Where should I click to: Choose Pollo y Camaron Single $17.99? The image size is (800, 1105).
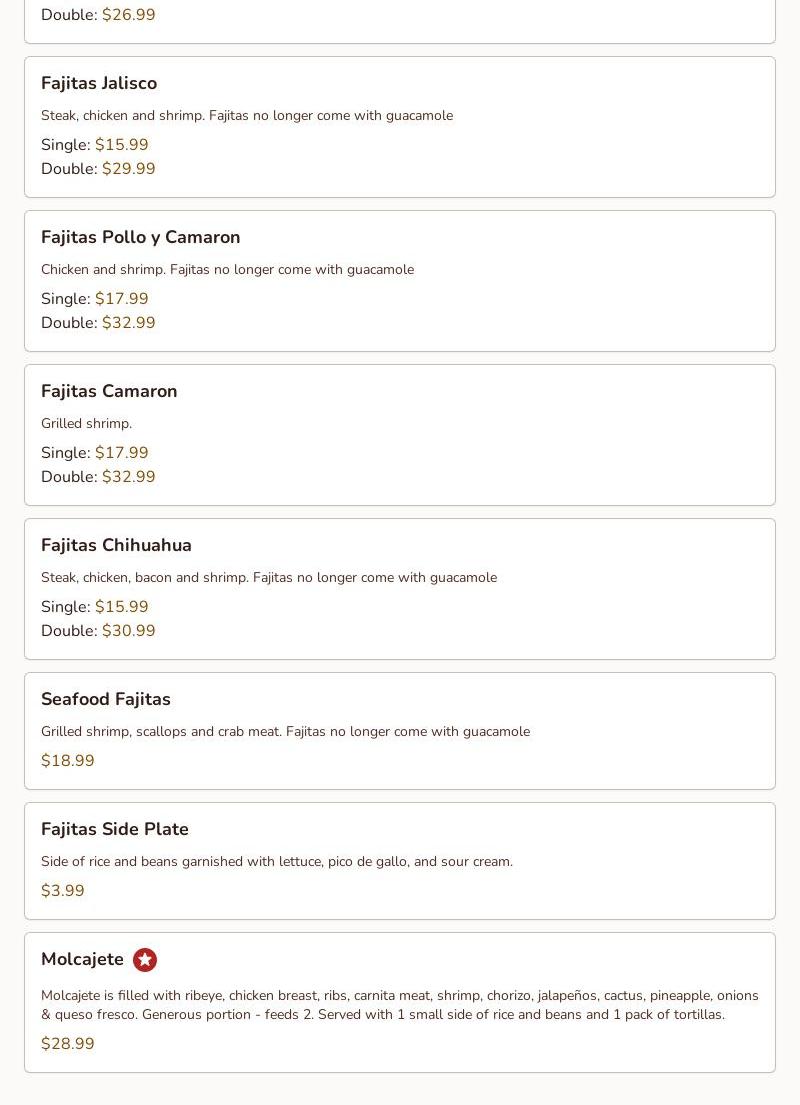tap(94, 298)
